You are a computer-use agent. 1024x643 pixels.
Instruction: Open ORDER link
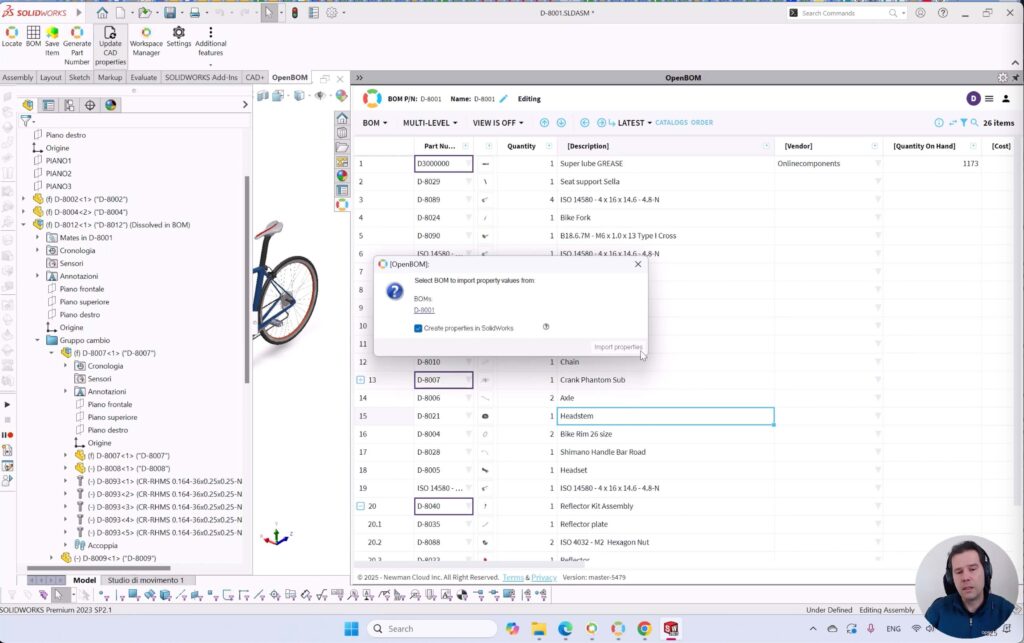[702, 123]
